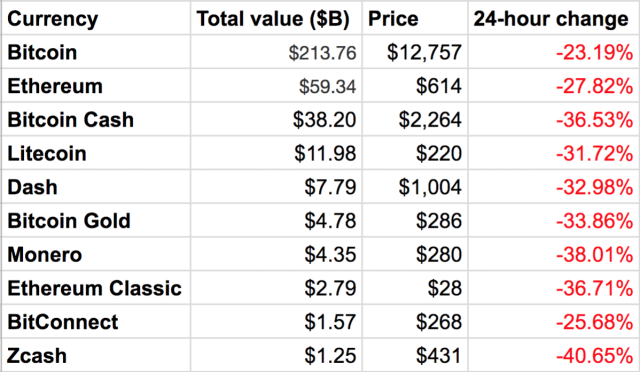Click the $28 Ethereum Classic price

coord(415,288)
